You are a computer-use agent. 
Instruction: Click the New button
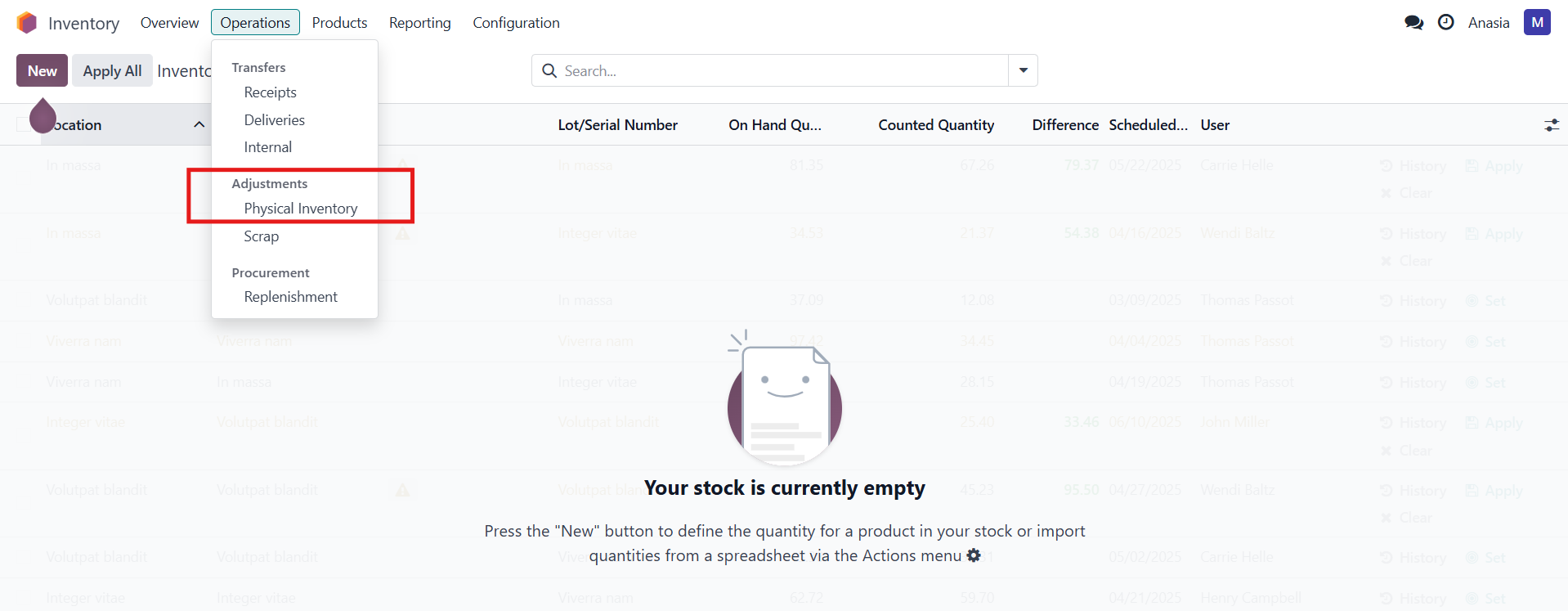pyautogui.click(x=41, y=70)
